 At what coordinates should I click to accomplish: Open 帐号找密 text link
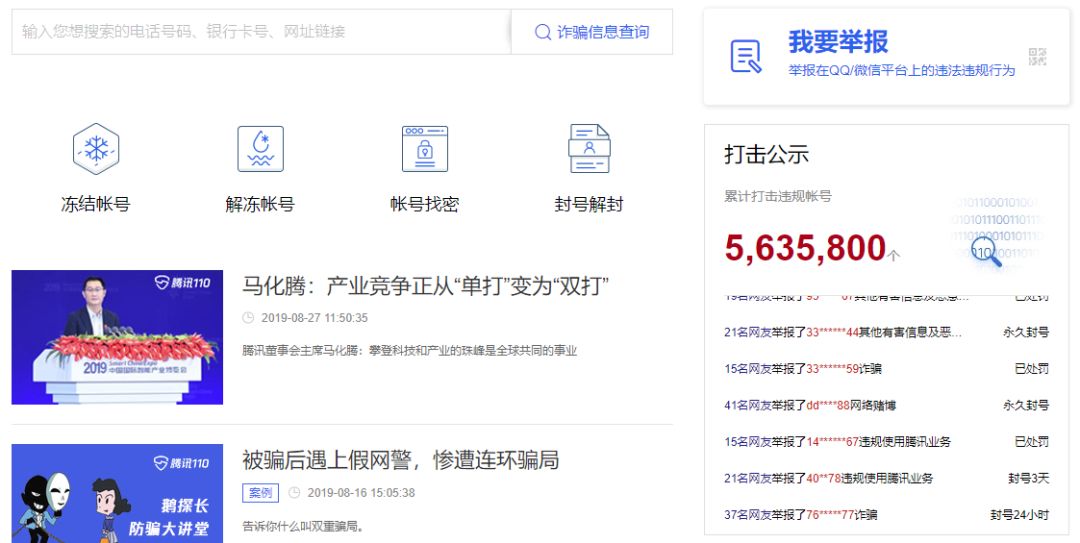pyautogui.click(x=425, y=204)
